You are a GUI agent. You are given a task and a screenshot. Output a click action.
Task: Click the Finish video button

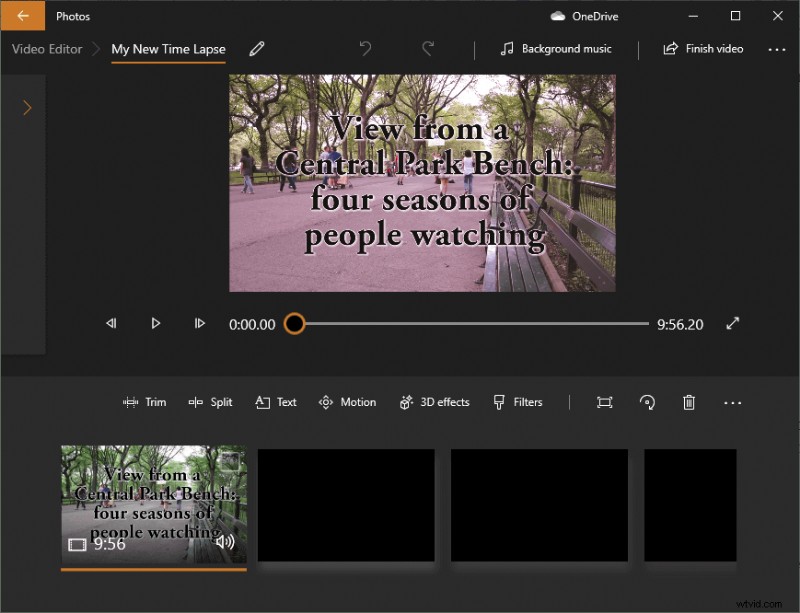coord(703,48)
